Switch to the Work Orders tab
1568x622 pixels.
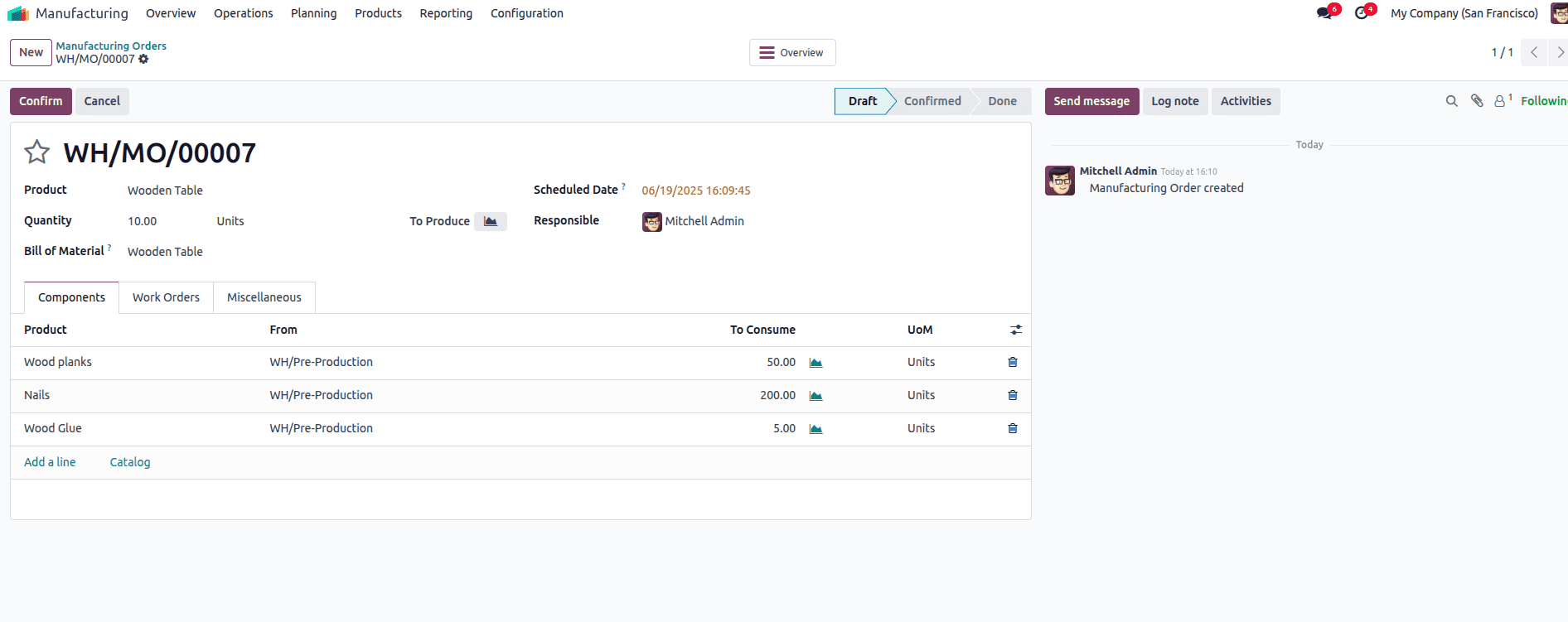point(166,297)
